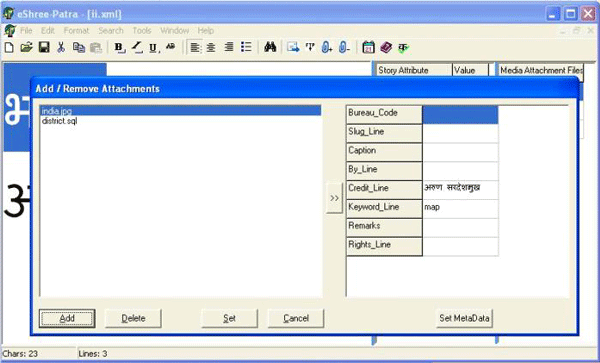Click the Slug_Line value field
This screenshot has width=600, height=363.
(460, 133)
